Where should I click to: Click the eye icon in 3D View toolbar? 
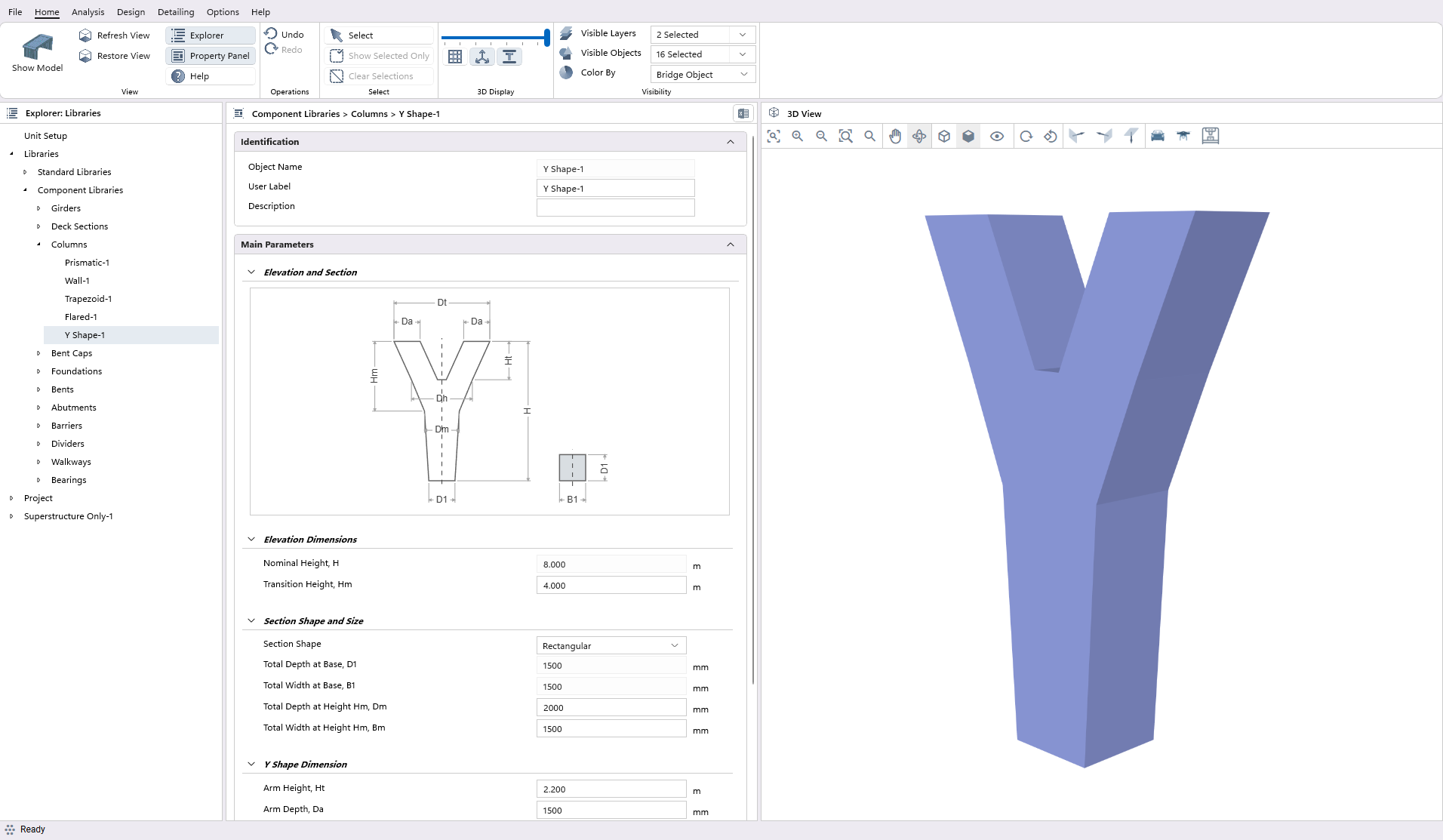pyautogui.click(x=997, y=137)
